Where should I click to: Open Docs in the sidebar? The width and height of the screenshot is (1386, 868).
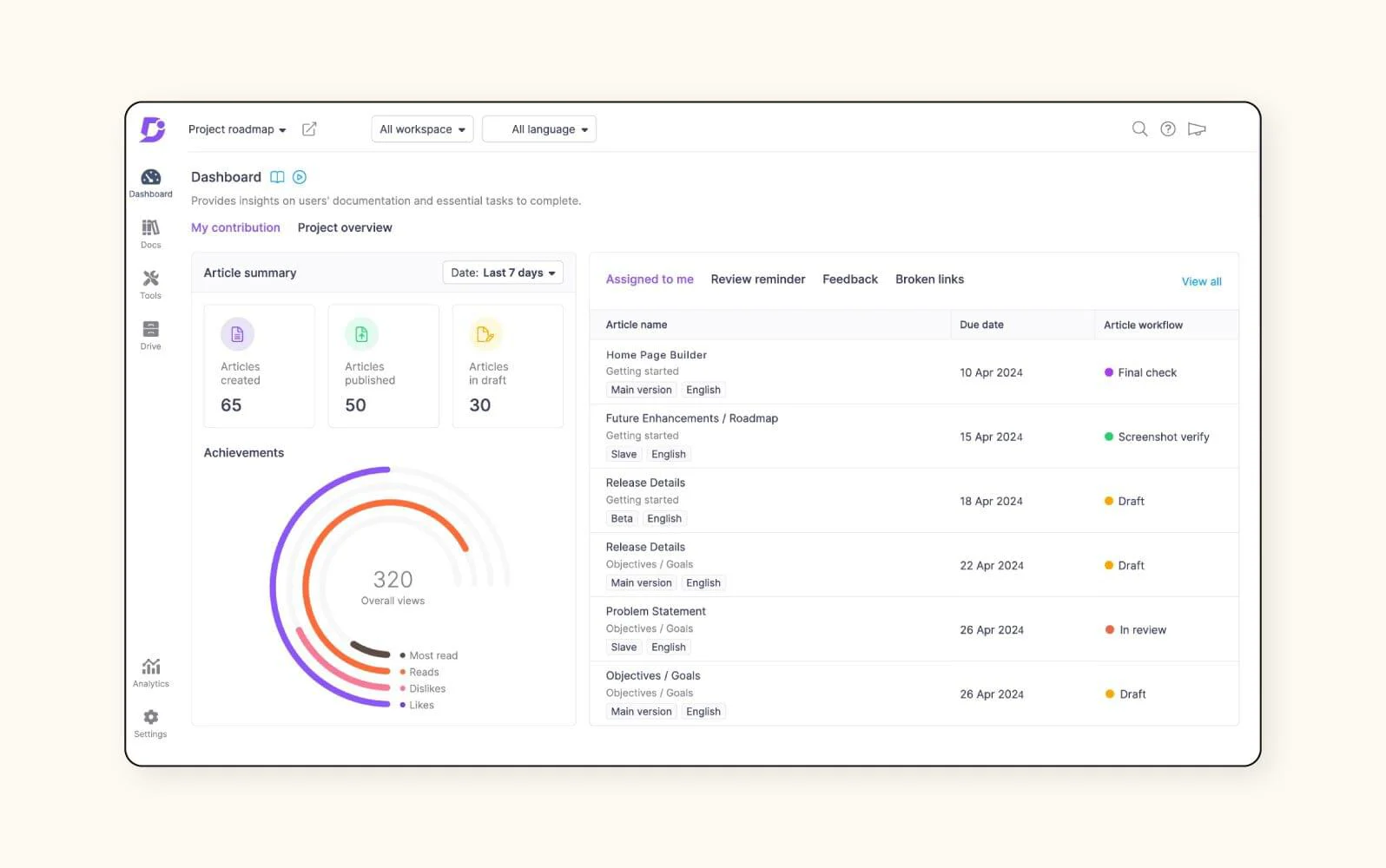(x=151, y=233)
